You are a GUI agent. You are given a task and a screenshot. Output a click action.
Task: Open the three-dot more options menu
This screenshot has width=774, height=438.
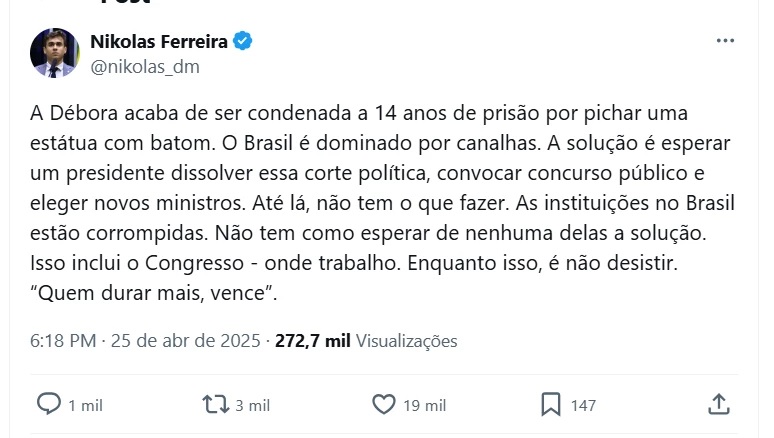click(x=726, y=42)
